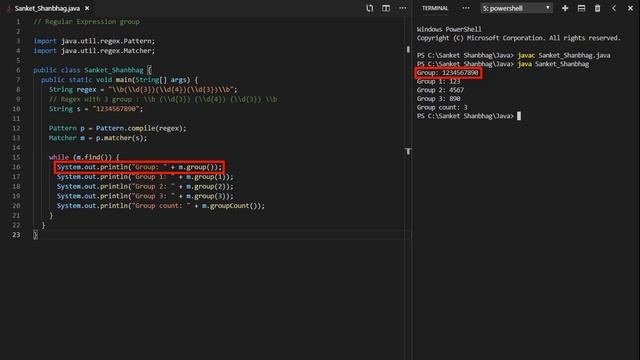
Task: Open the powershell terminal selector dropdown
Action: click(x=516, y=8)
